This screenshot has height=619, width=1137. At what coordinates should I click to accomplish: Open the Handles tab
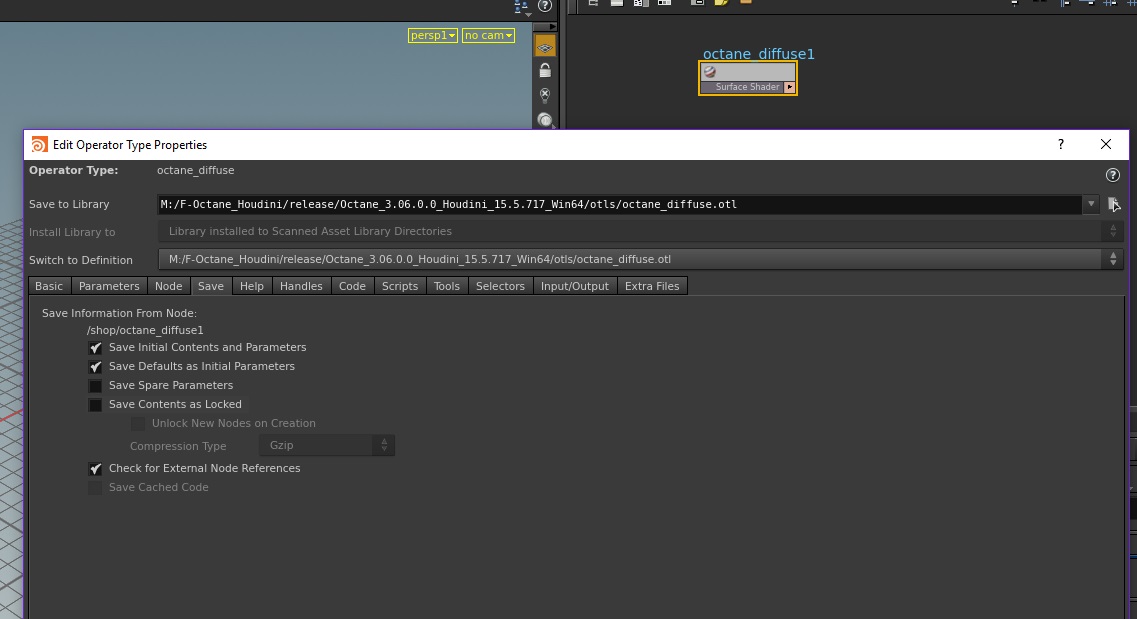302,286
